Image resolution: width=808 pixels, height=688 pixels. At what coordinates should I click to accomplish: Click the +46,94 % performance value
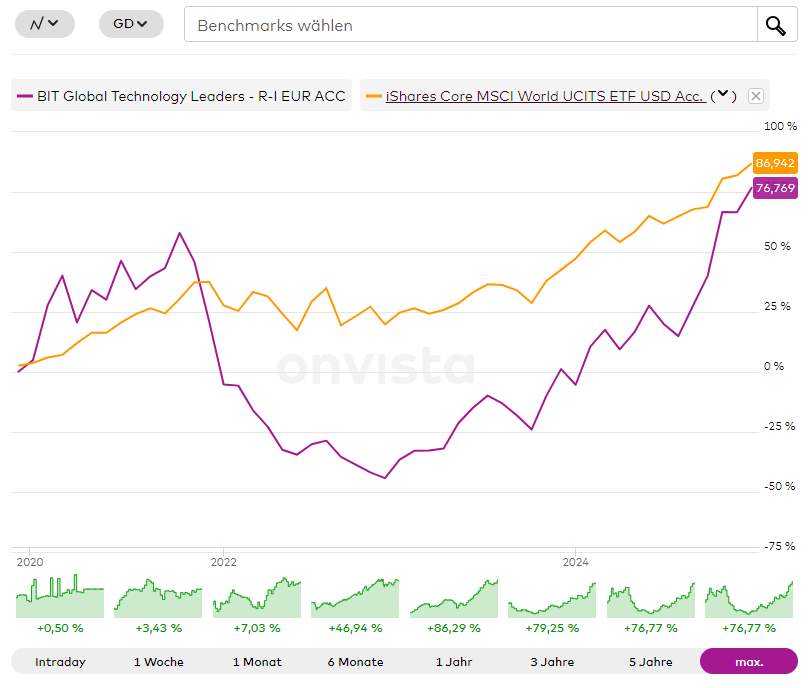coord(356,628)
